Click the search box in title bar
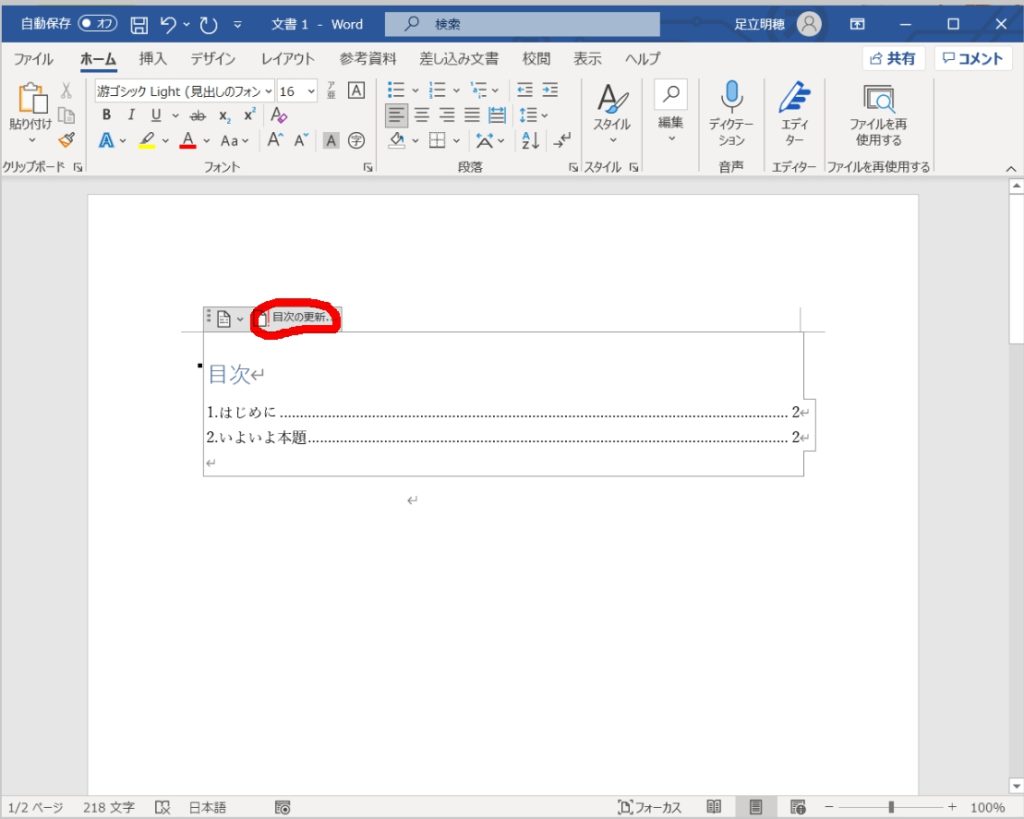 522,24
